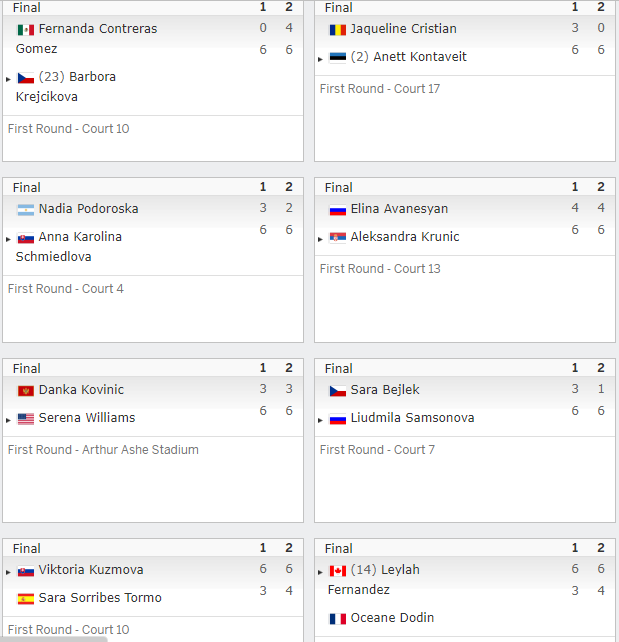The height and width of the screenshot is (642, 619).
Task: Click Argentina flag beside Nadia Podoroska
Action: point(25,210)
